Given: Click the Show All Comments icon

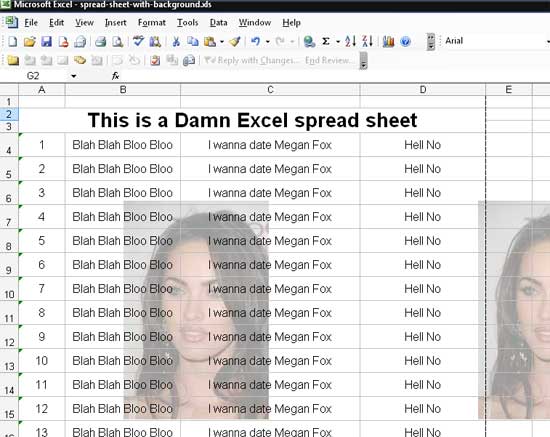Looking at the screenshot, I should click(80, 60).
